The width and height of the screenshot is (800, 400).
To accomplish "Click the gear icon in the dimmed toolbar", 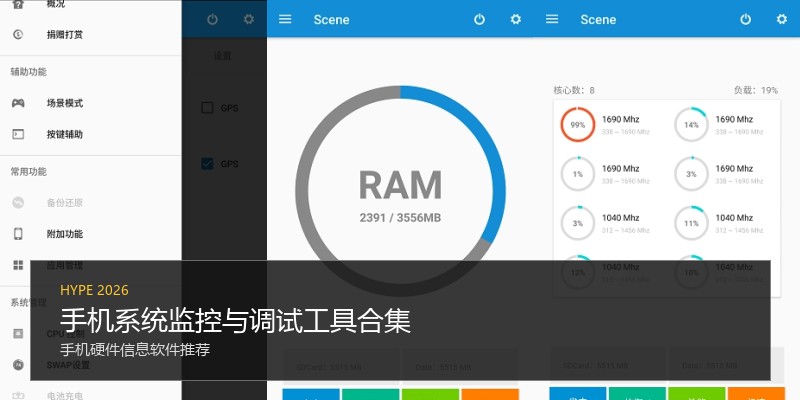I will (248, 19).
